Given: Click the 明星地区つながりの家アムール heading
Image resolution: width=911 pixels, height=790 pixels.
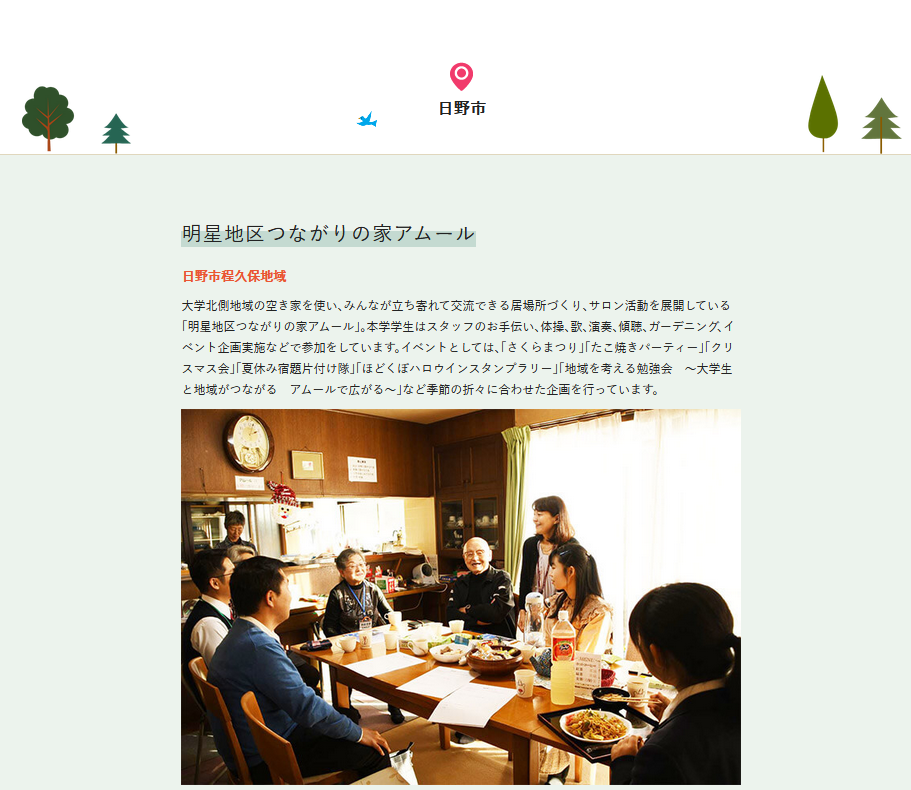Looking at the screenshot, I should [328, 234].
